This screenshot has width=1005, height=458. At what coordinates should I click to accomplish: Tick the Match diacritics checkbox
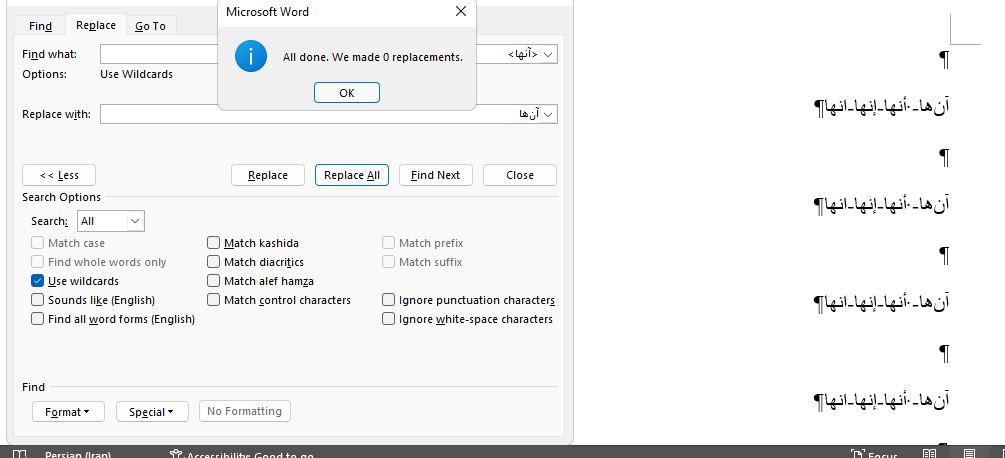pos(213,261)
